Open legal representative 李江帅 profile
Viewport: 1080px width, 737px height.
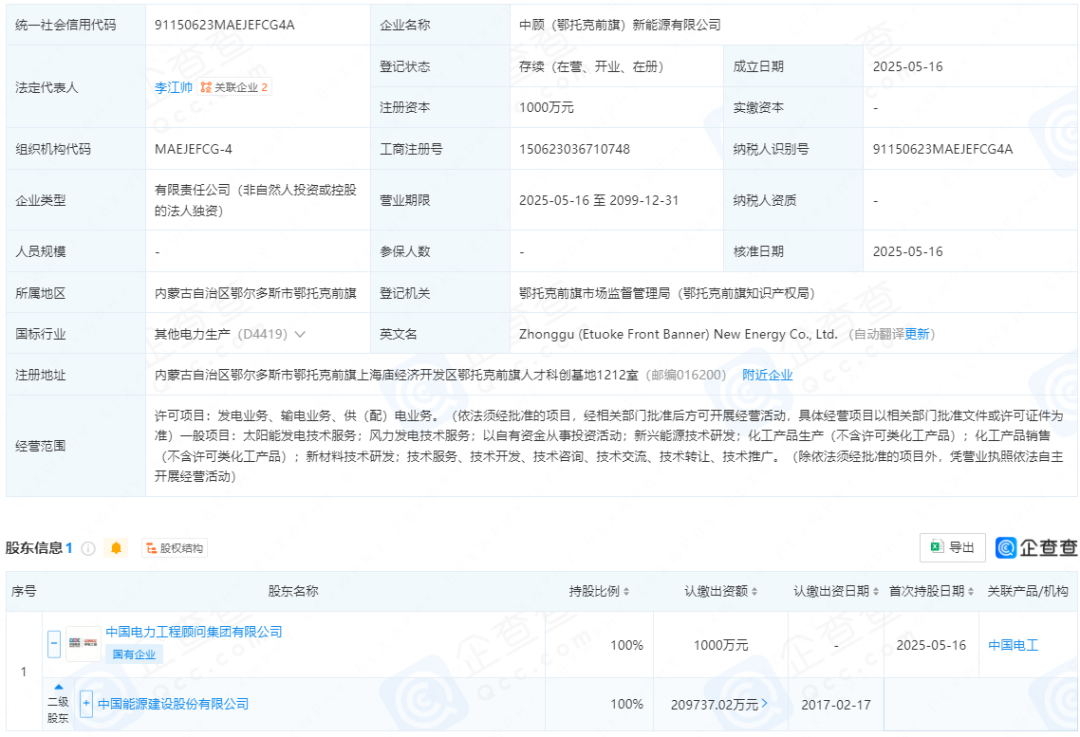click(x=173, y=87)
